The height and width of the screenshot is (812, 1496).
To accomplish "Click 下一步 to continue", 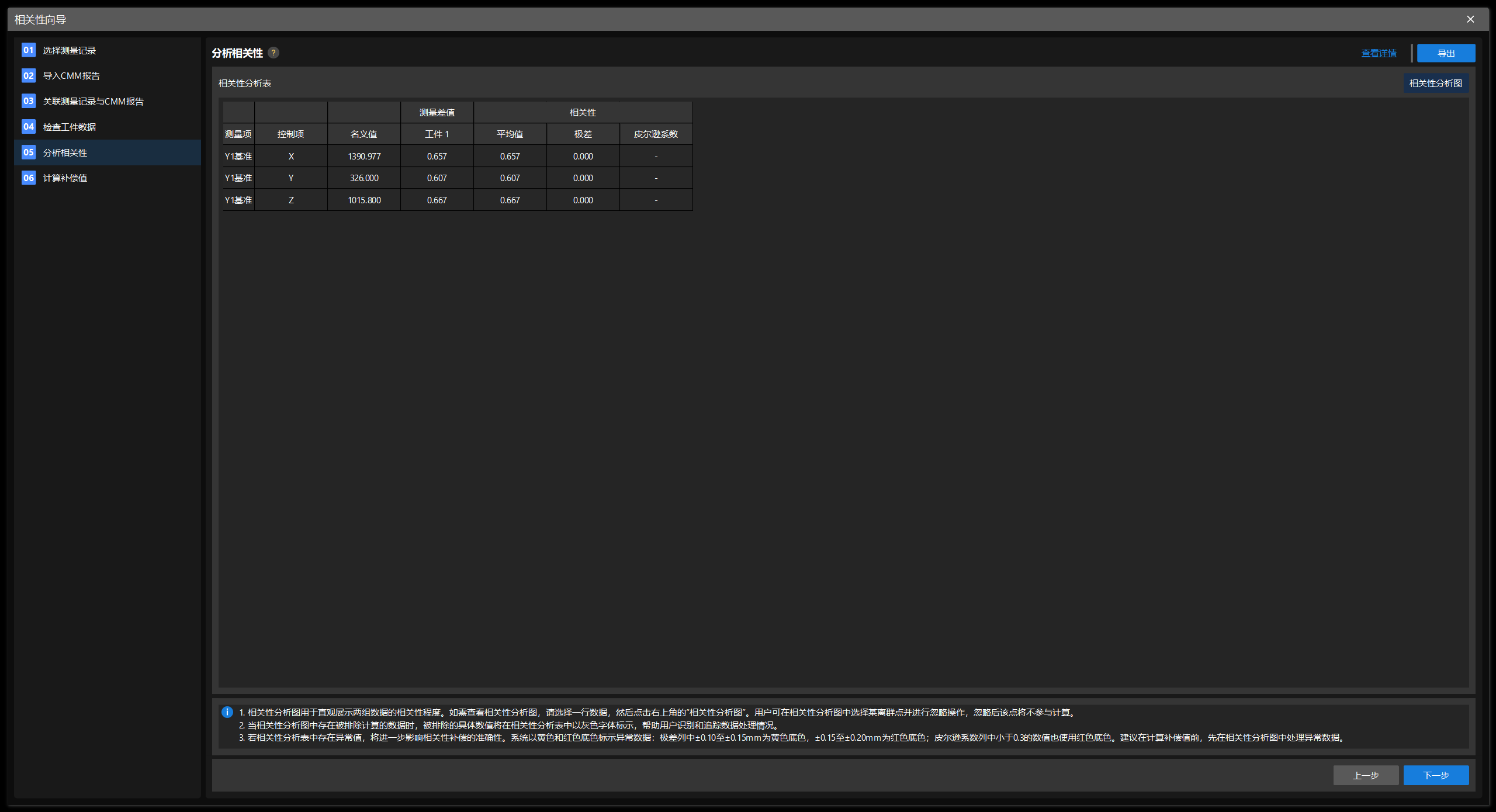I will [1436, 775].
